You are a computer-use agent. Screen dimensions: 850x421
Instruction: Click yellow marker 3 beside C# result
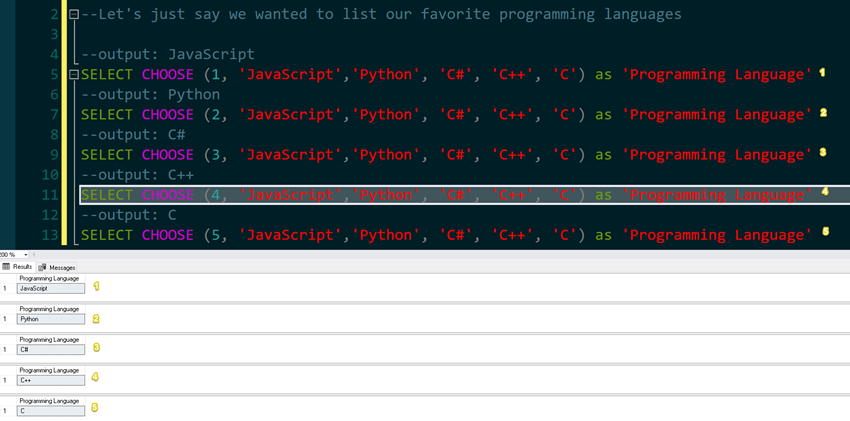point(96,347)
